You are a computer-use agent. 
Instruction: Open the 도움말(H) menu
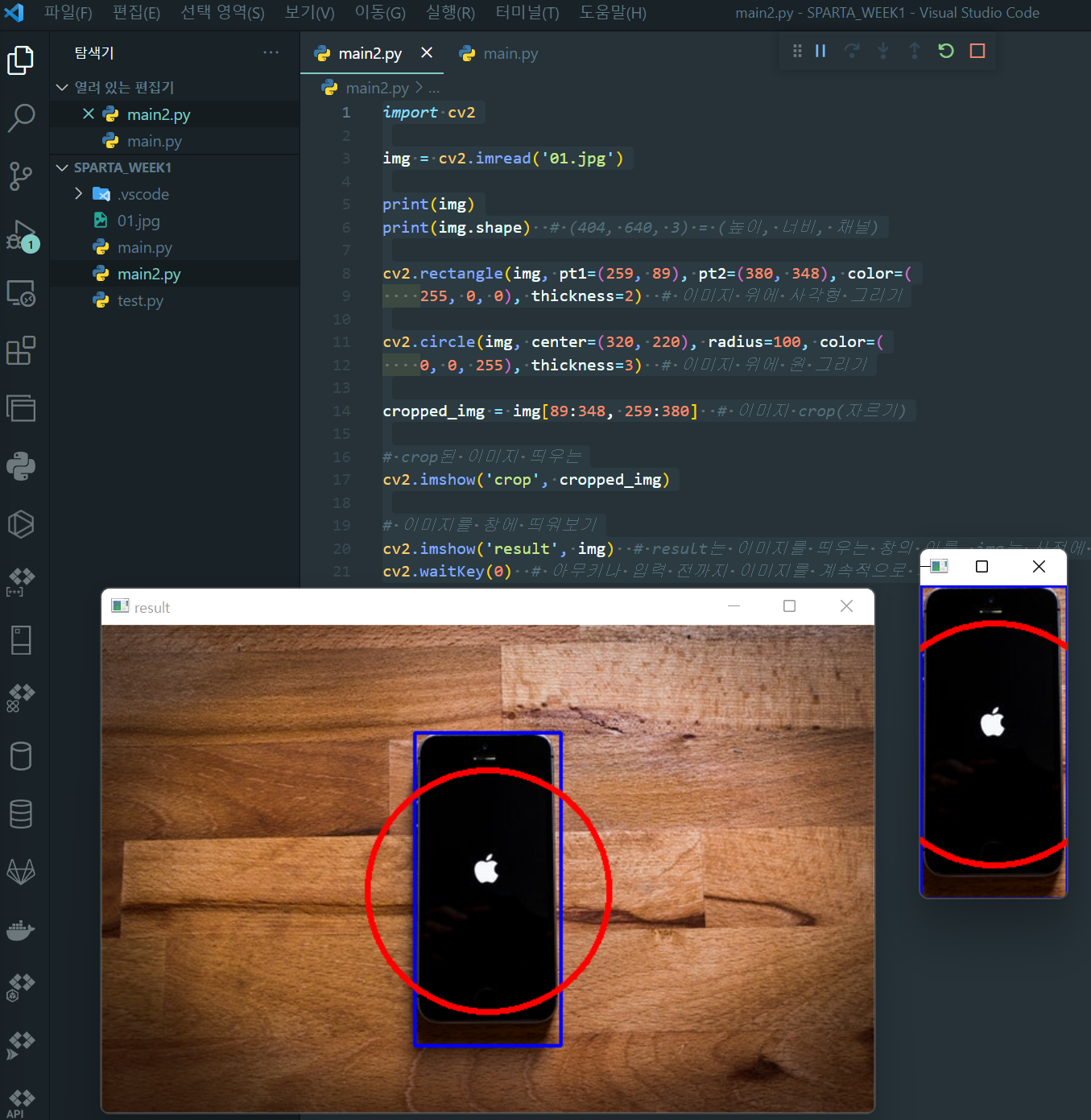613,13
